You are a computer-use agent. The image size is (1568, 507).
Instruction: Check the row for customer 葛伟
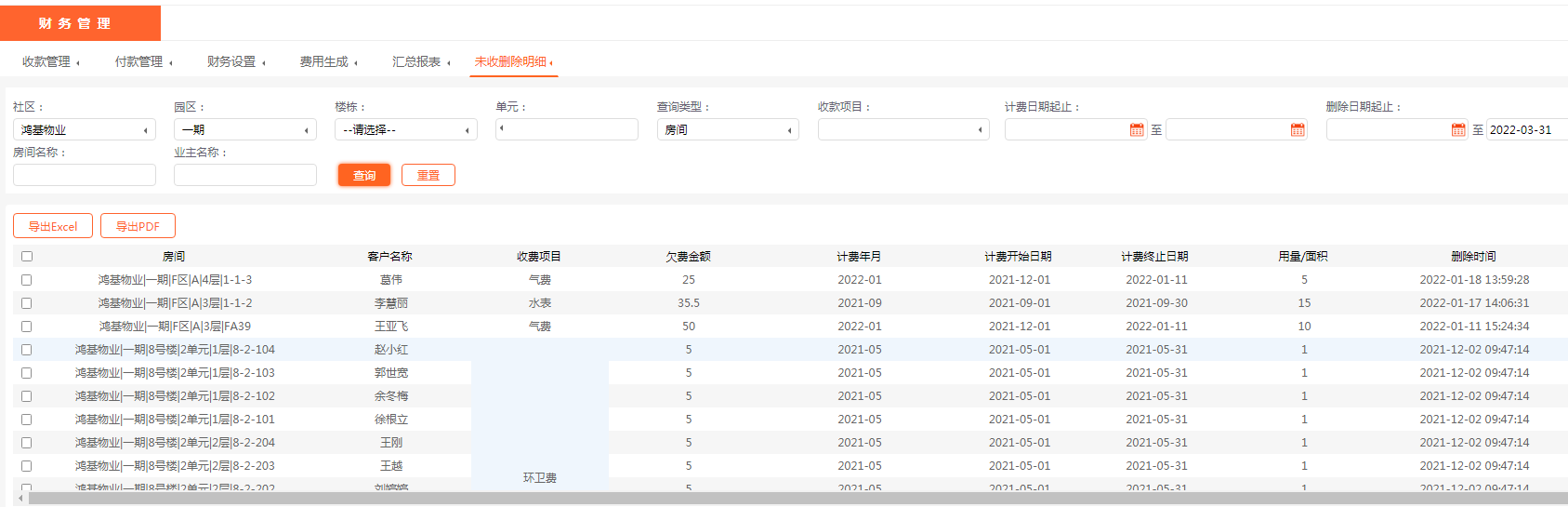pos(27,280)
